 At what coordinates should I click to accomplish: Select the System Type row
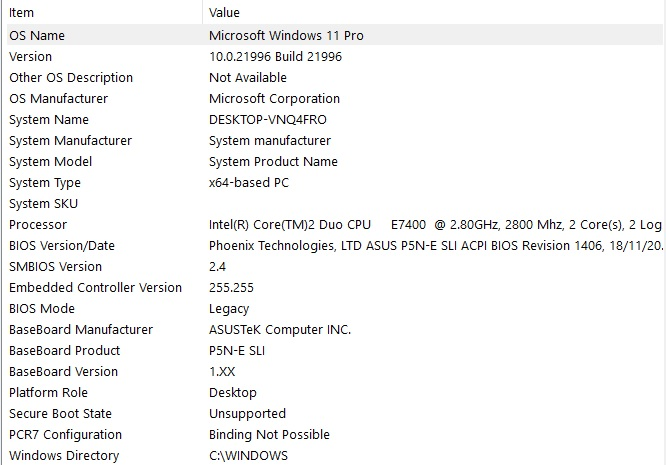[335, 183]
